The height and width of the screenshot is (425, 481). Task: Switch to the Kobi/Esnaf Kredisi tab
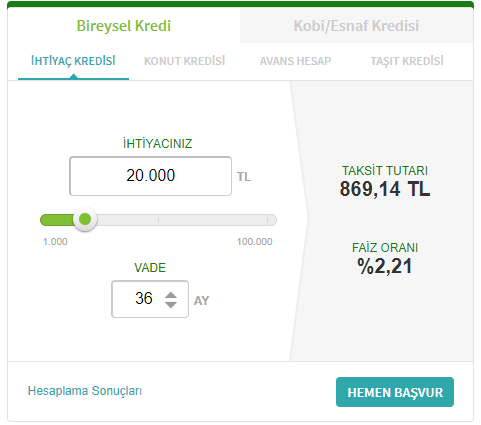pyautogui.click(x=356, y=26)
